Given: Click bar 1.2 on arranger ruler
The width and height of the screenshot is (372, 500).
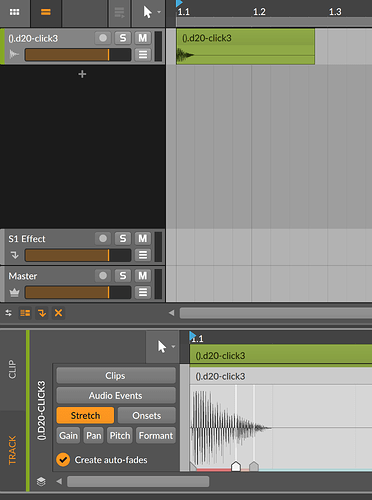Looking at the screenshot, I should click(x=259, y=12).
